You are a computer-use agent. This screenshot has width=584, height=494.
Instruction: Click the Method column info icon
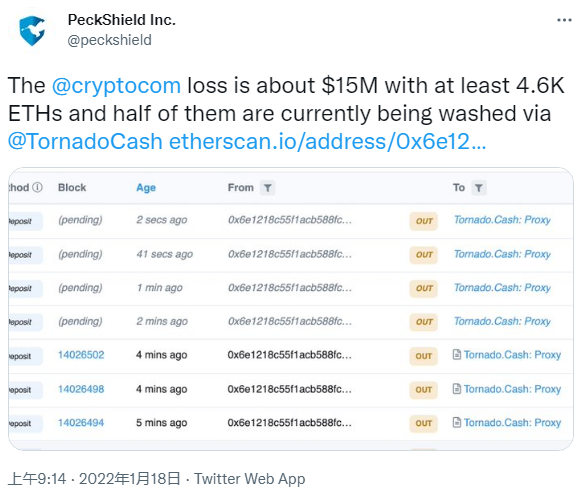[x=37, y=187]
